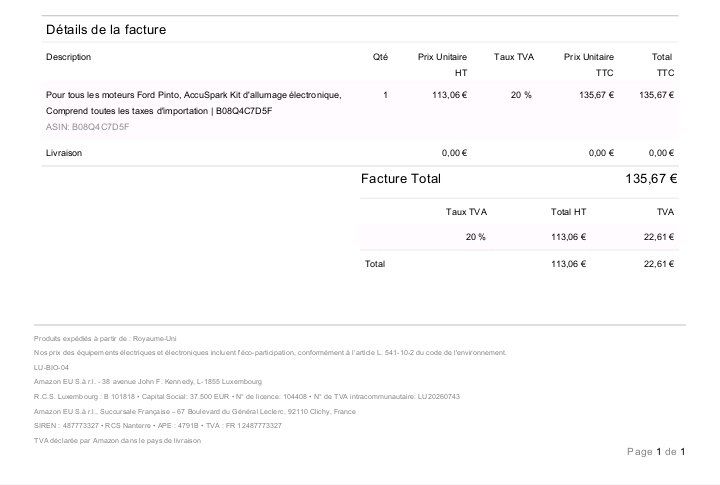Select the 20 % tax rate in item row

click(x=521, y=95)
